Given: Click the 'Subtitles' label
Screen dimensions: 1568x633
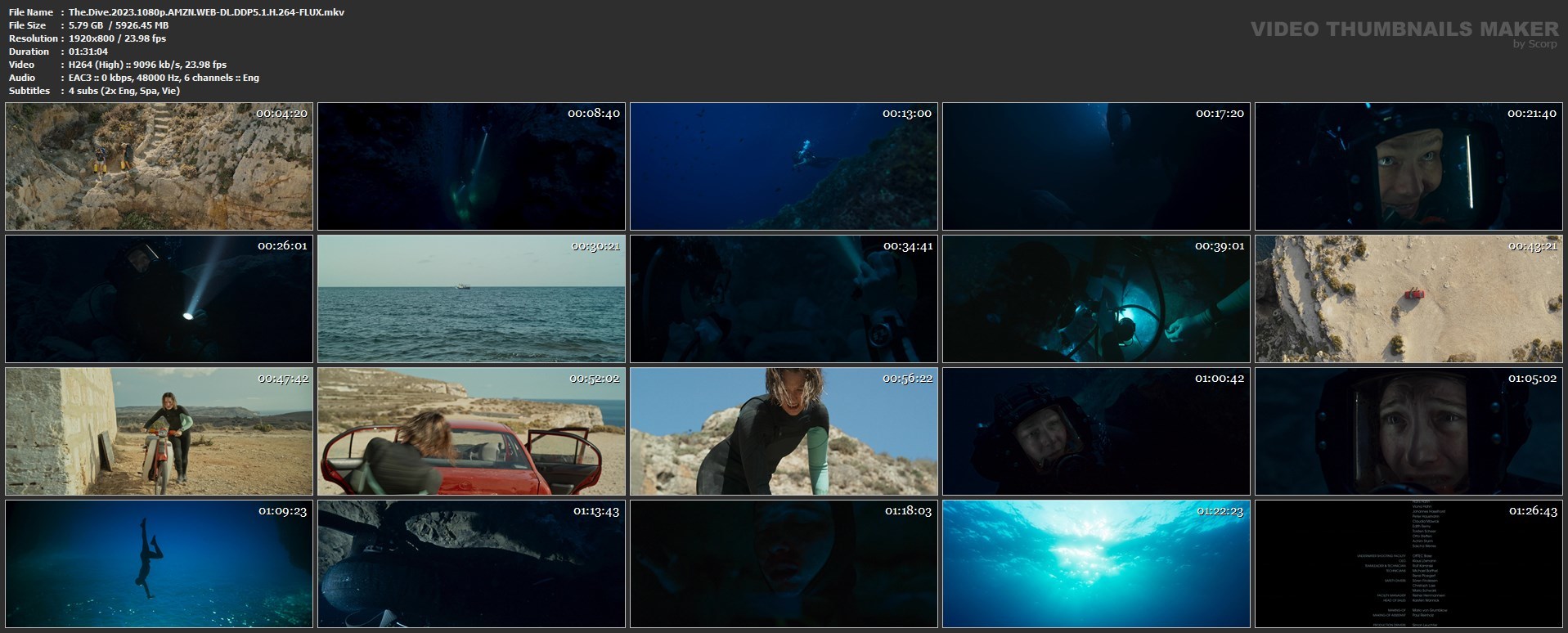Looking at the screenshot, I should tap(29, 91).
